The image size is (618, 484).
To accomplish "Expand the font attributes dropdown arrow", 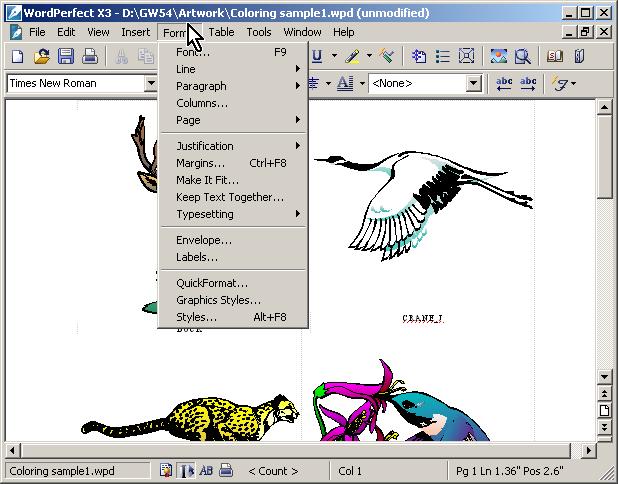I will (362, 84).
